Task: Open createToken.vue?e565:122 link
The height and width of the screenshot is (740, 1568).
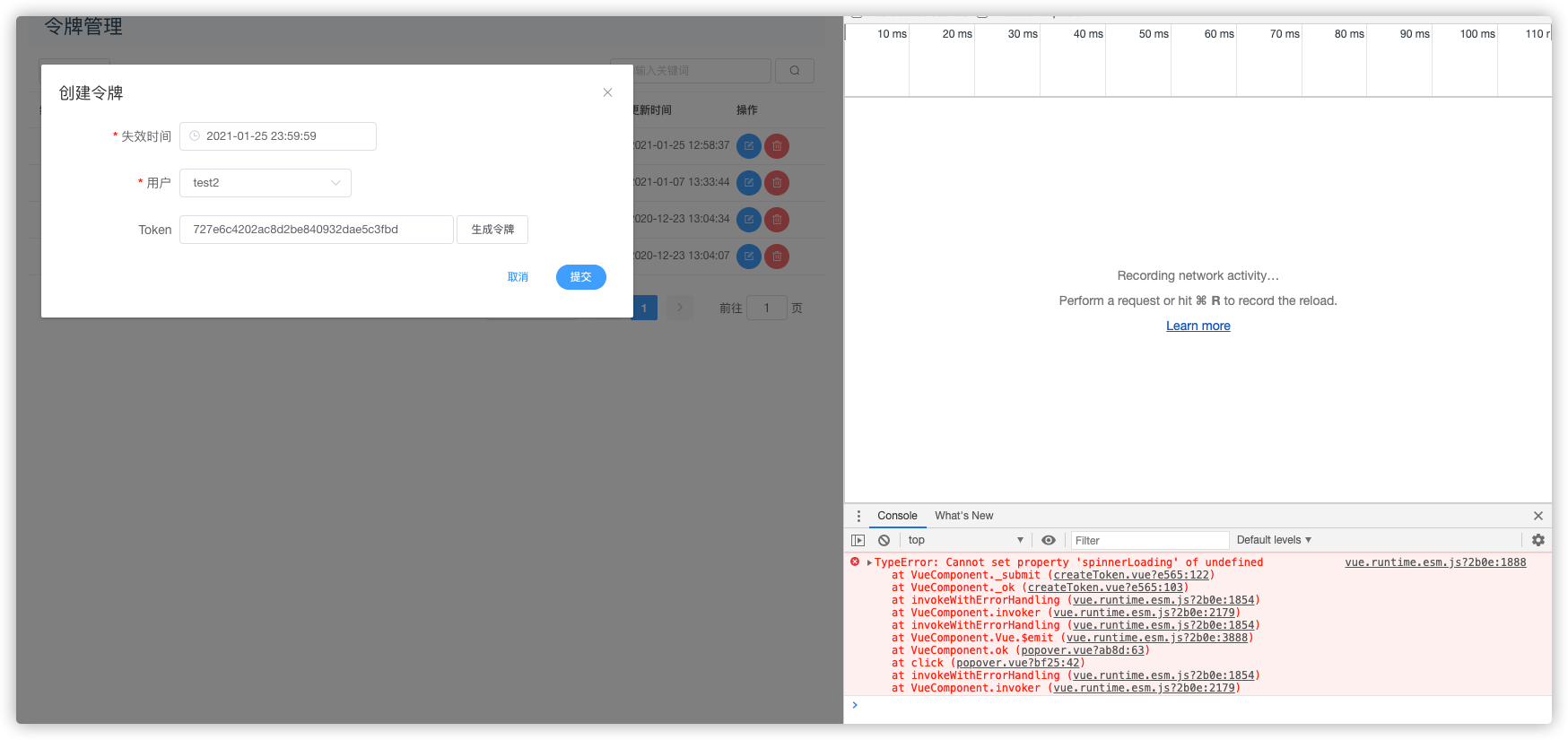Action: [x=1131, y=575]
